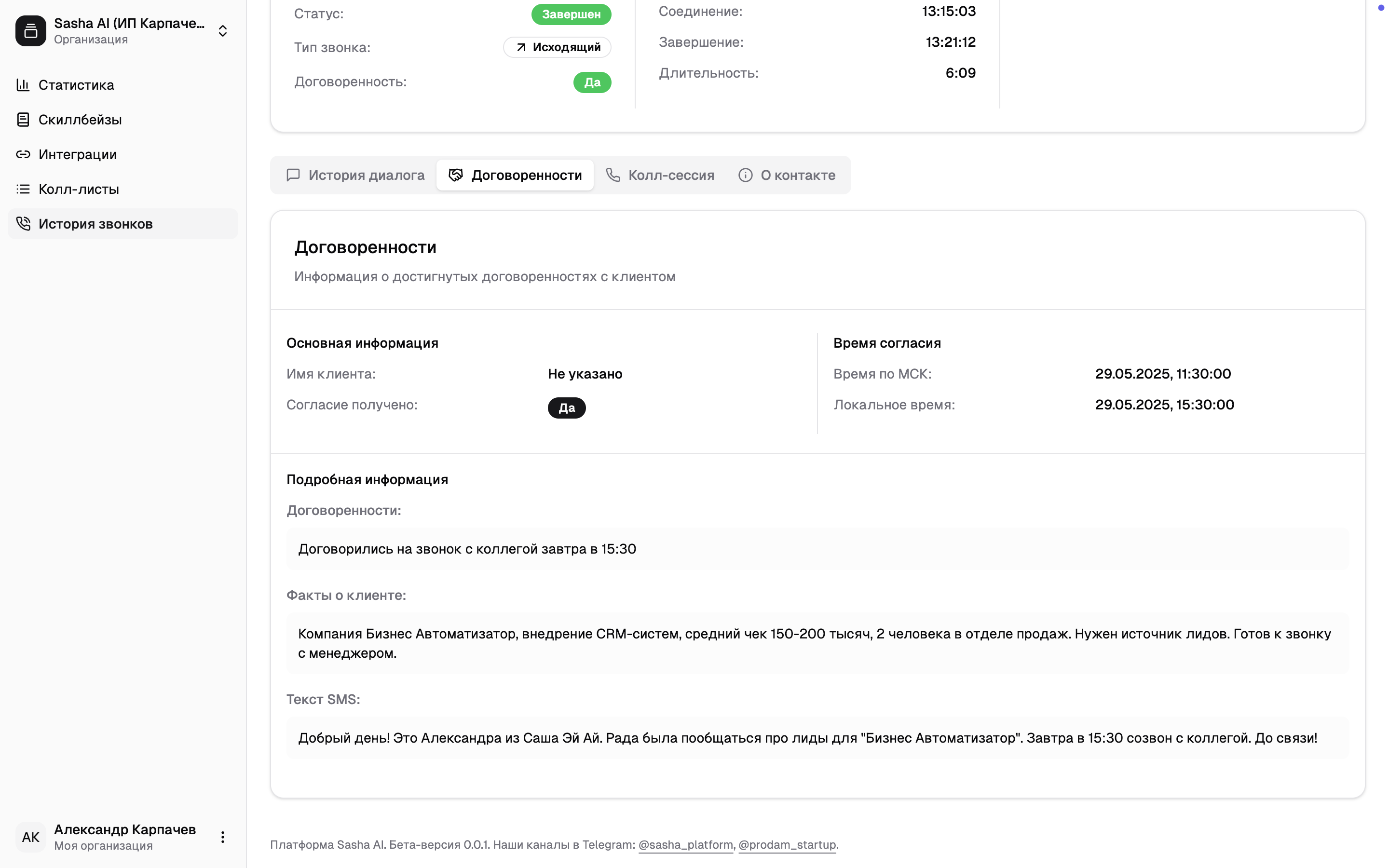Click the handshake icon on the Договоренности tab
The width and height of the screenshot is (1389, 868).
pos(456,175)
